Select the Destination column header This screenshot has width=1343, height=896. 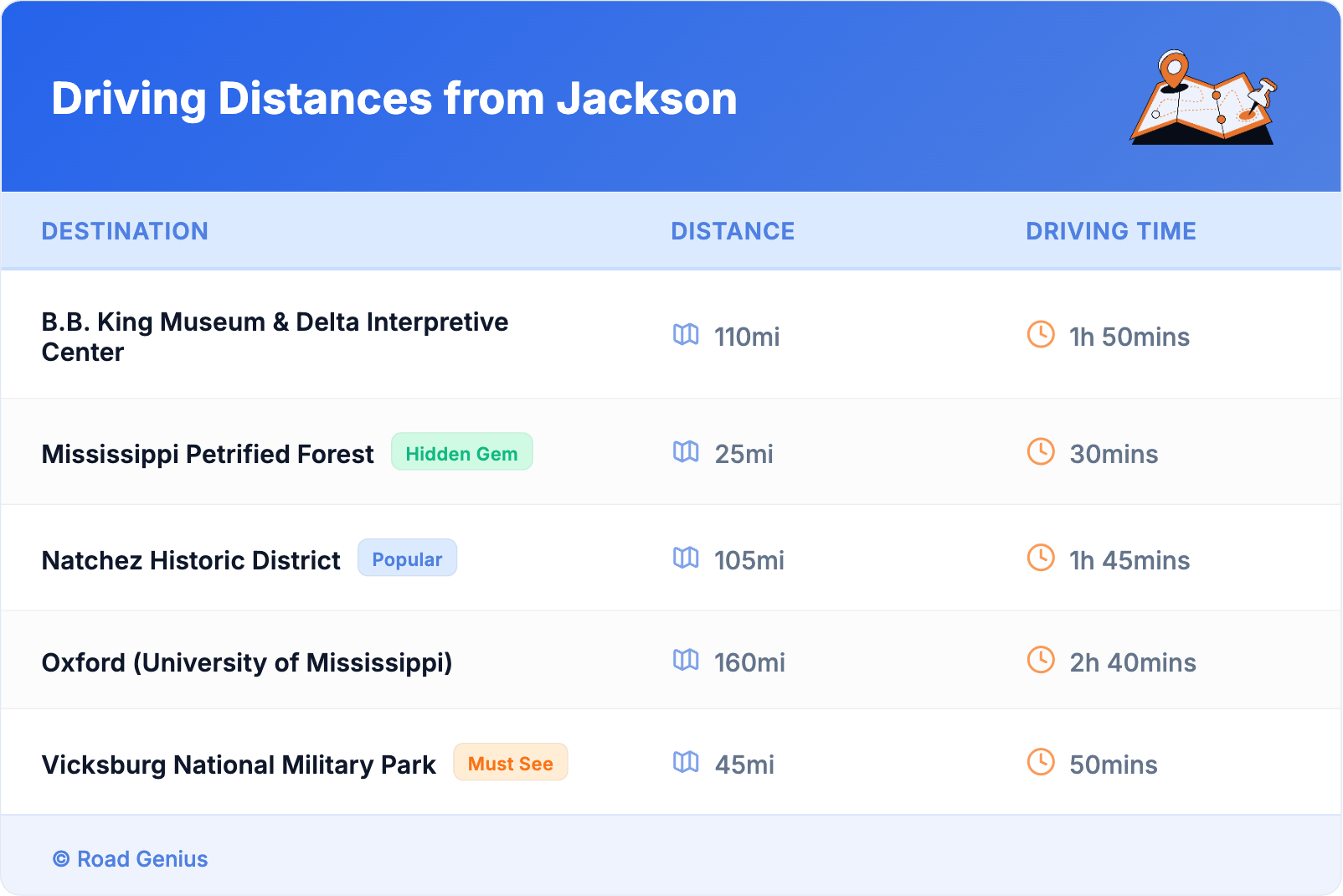pos(125,231)
